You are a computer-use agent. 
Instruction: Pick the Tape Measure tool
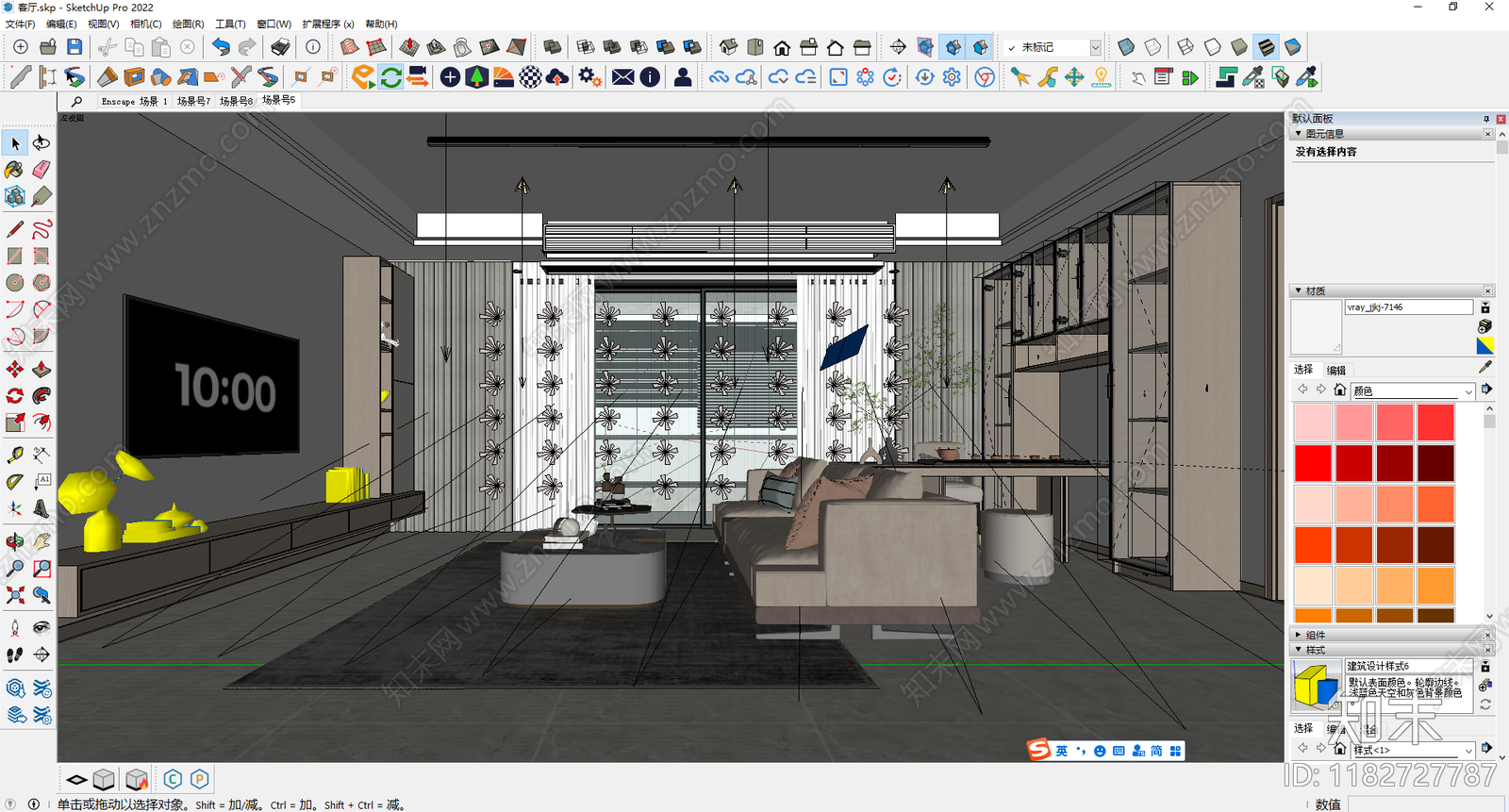[x=15, y=455]
